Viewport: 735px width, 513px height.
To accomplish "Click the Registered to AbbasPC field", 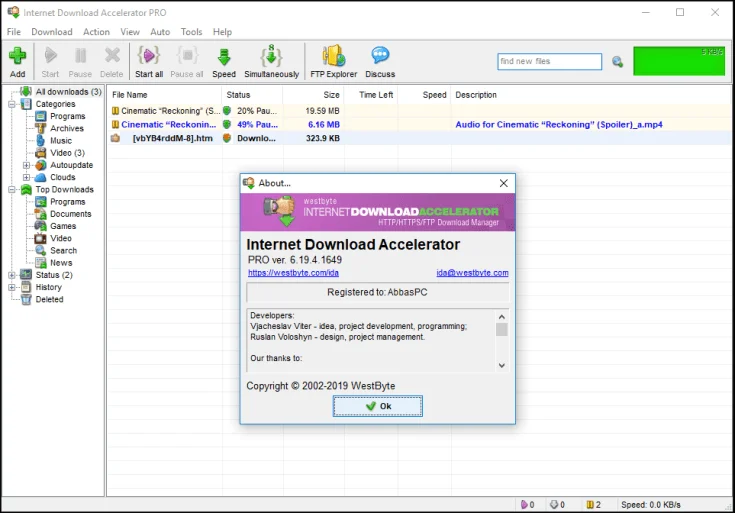I will 377,292.
